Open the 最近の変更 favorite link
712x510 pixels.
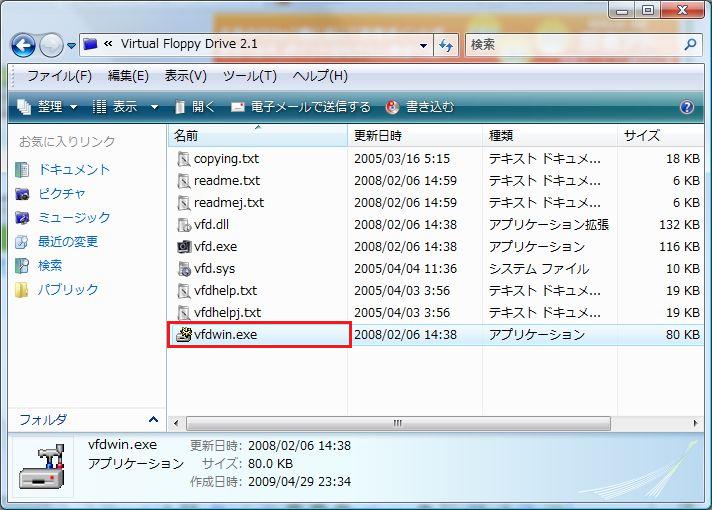68,242
